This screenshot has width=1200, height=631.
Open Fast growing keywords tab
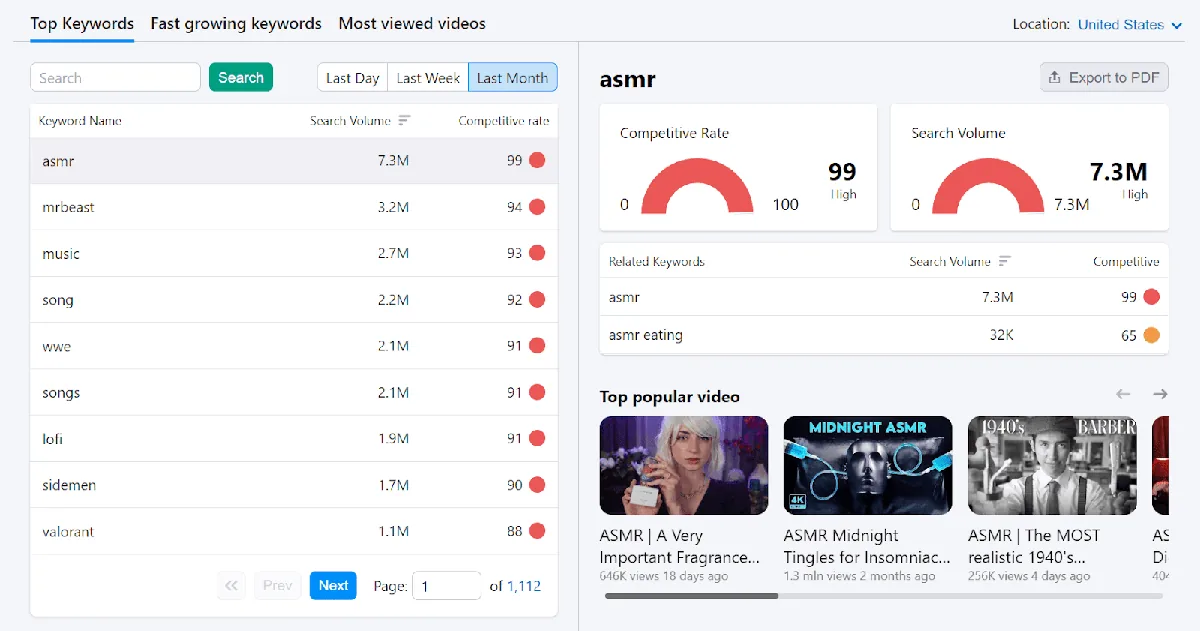(x=236, y=23)
